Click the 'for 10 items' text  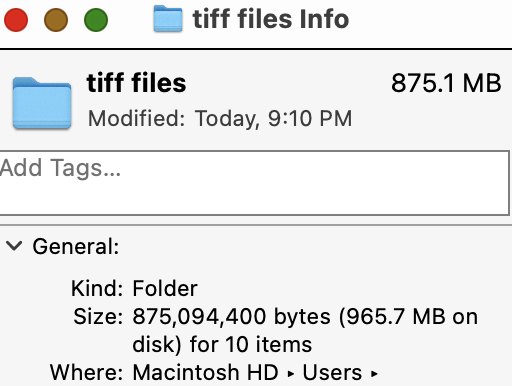[251, 344]
